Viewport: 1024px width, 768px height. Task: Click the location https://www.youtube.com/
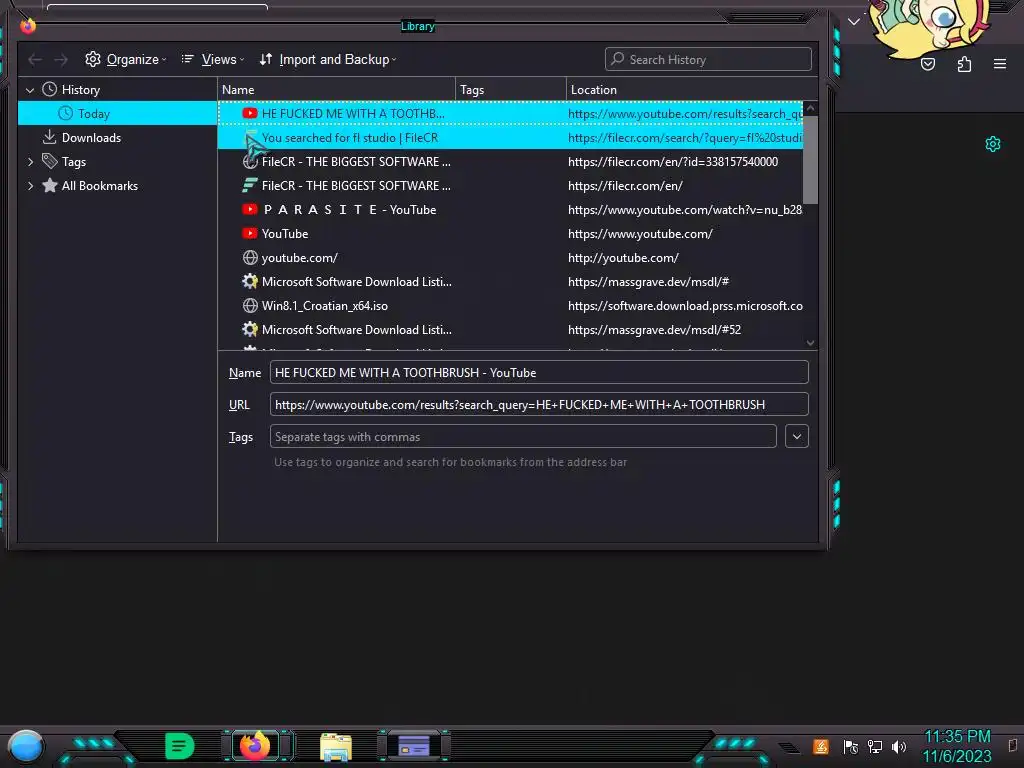[640, 234]
